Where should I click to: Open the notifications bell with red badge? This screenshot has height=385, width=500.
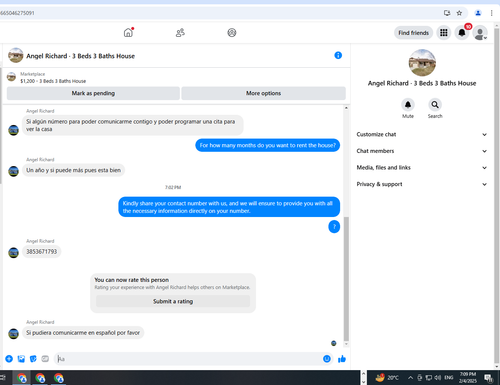[462, 33]
